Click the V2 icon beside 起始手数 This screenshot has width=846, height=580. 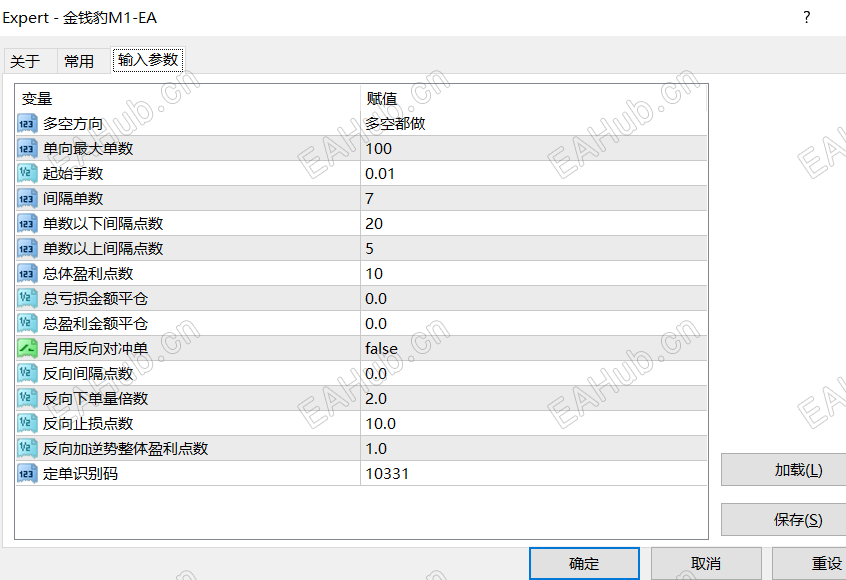[x=26, y=174]
